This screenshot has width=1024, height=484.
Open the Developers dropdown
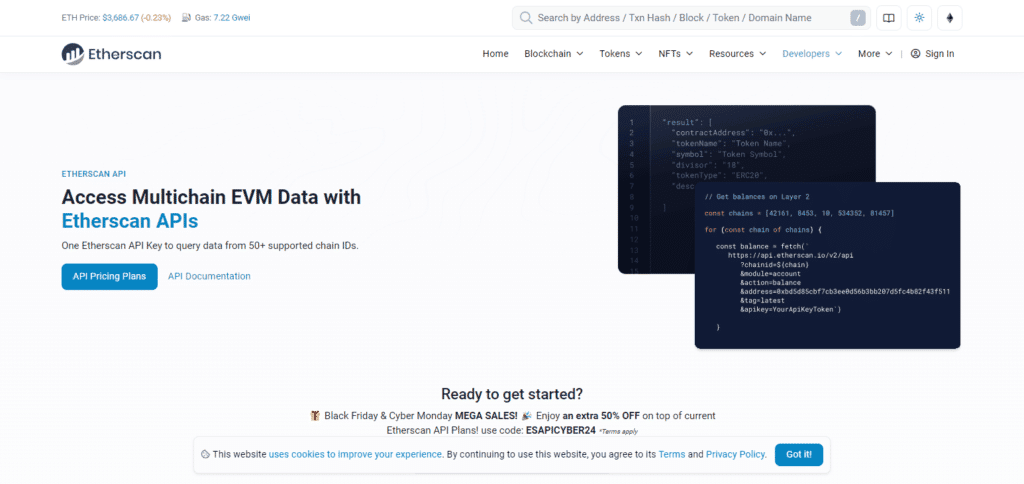point(812,54)
